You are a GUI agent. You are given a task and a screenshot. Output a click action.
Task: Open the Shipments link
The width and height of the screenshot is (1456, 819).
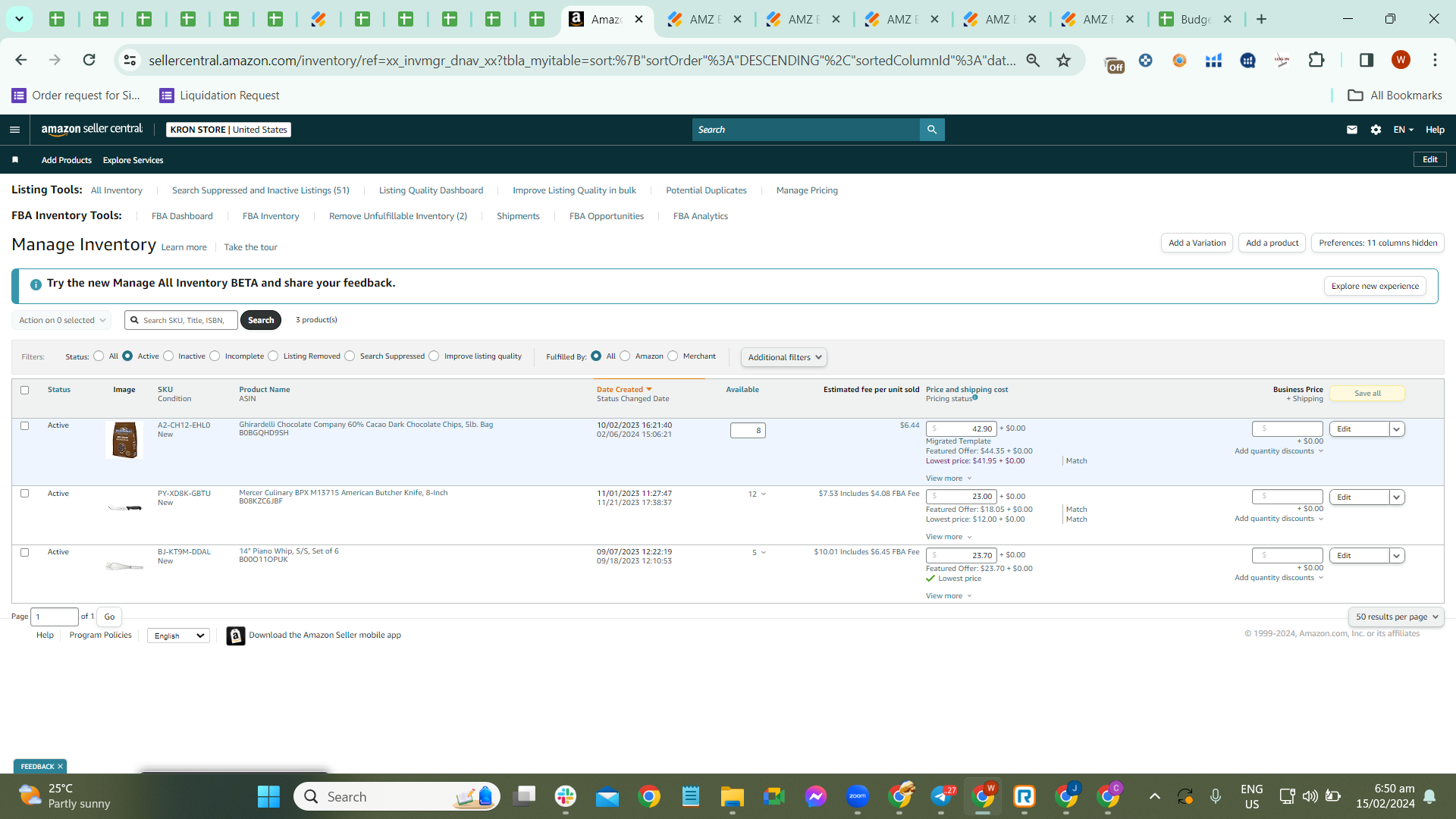[518, 216]
